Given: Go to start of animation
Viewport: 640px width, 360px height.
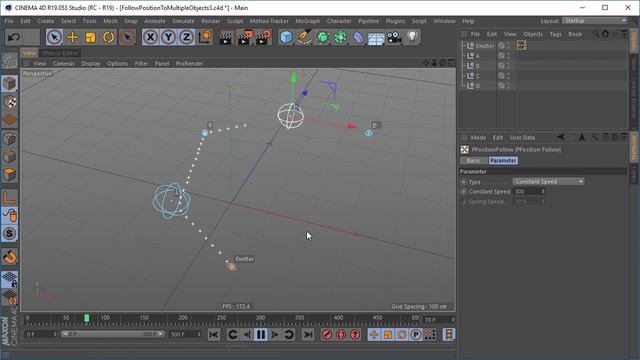Looking at the screenshot, I should click(213, 335).
